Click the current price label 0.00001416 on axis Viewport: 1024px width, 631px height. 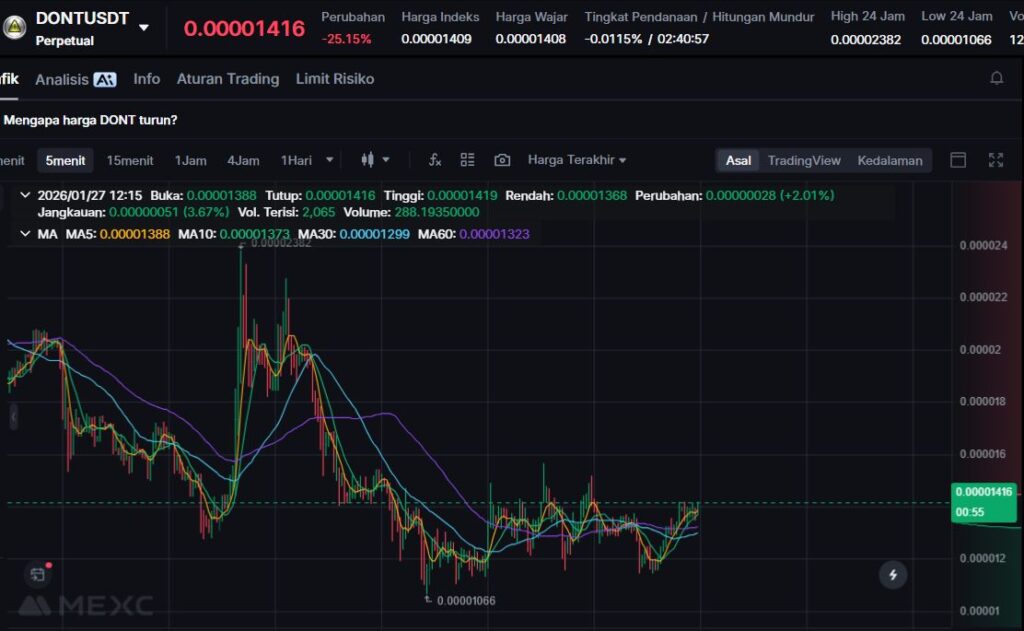point(984,491)
